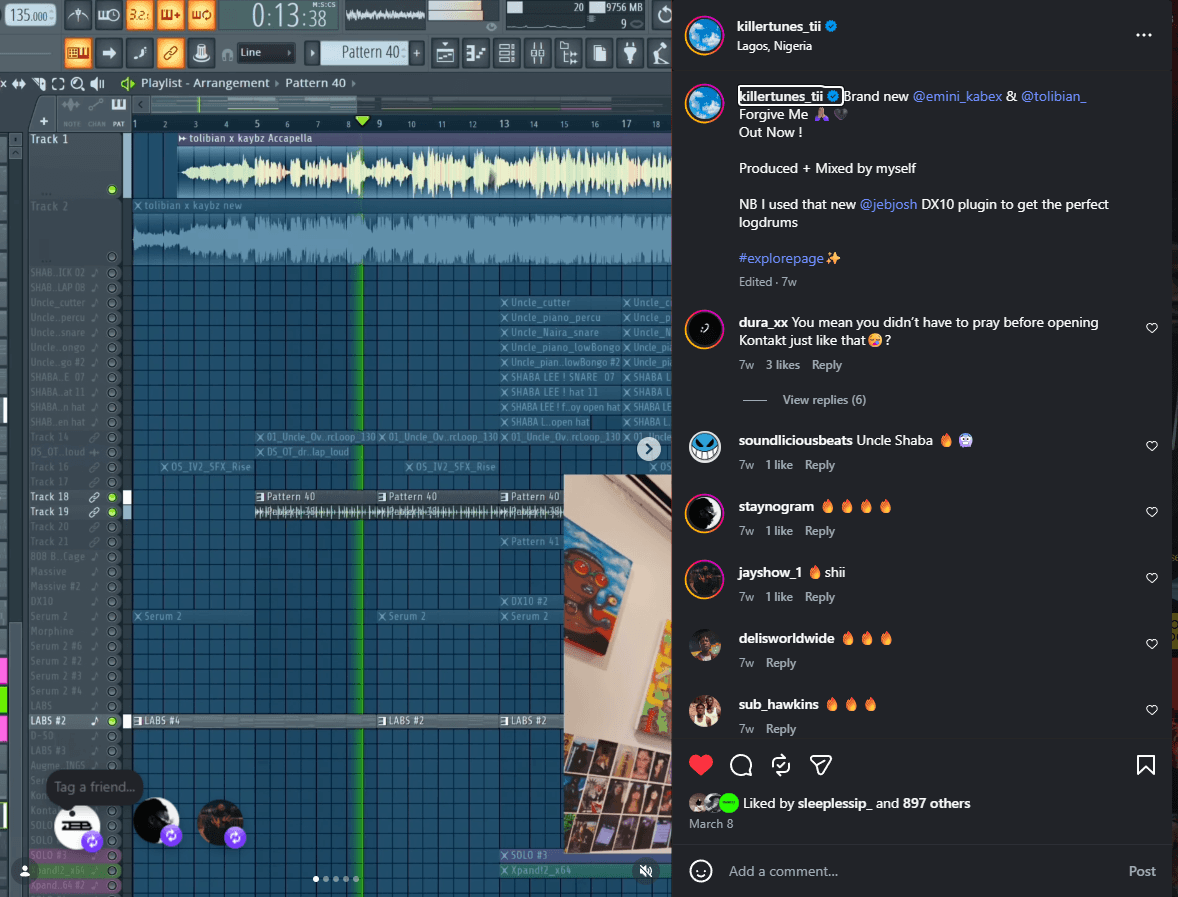The image size is (1178, 897).
Task: Tap the repost arrows icon under the post
Action: [781, 765]
